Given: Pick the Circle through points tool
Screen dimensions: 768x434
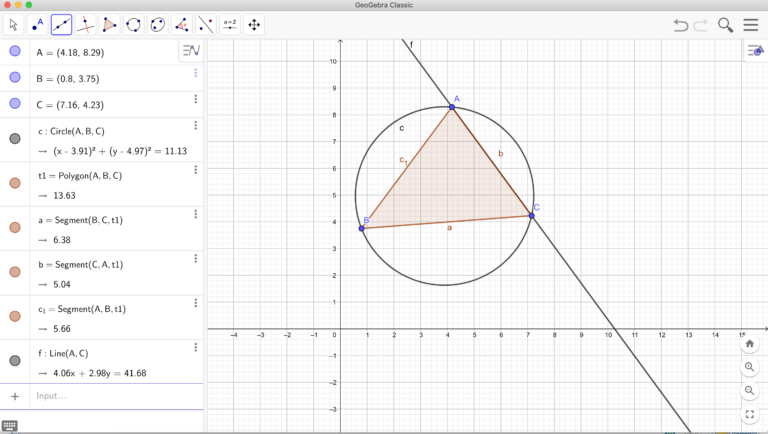Looking at the screenshot, I should coord(134,25).
